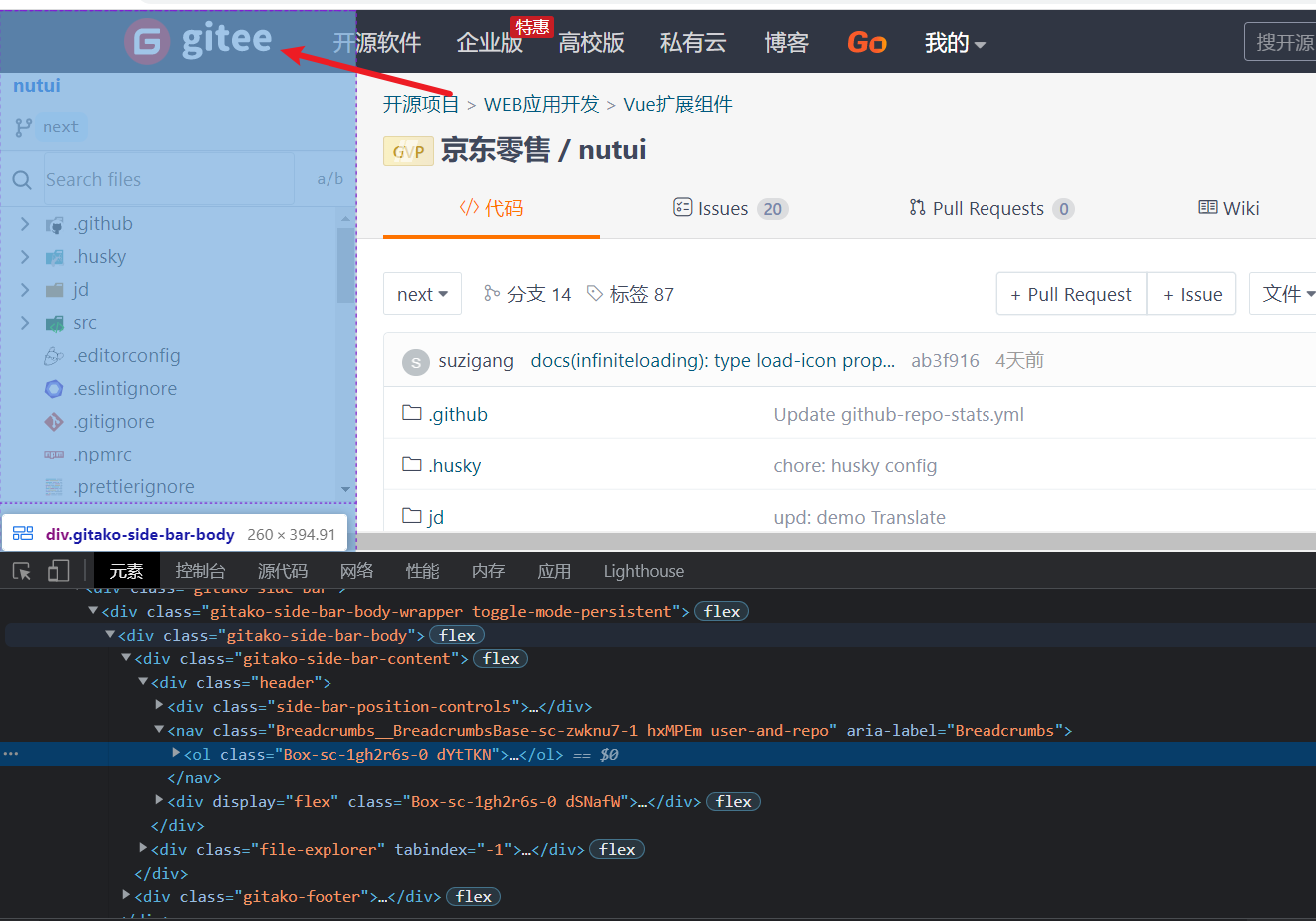The height and width of the screenshot is (921, 1316).
Task: Click the jd folder icon in the repository list
Action: pos(412,516)
